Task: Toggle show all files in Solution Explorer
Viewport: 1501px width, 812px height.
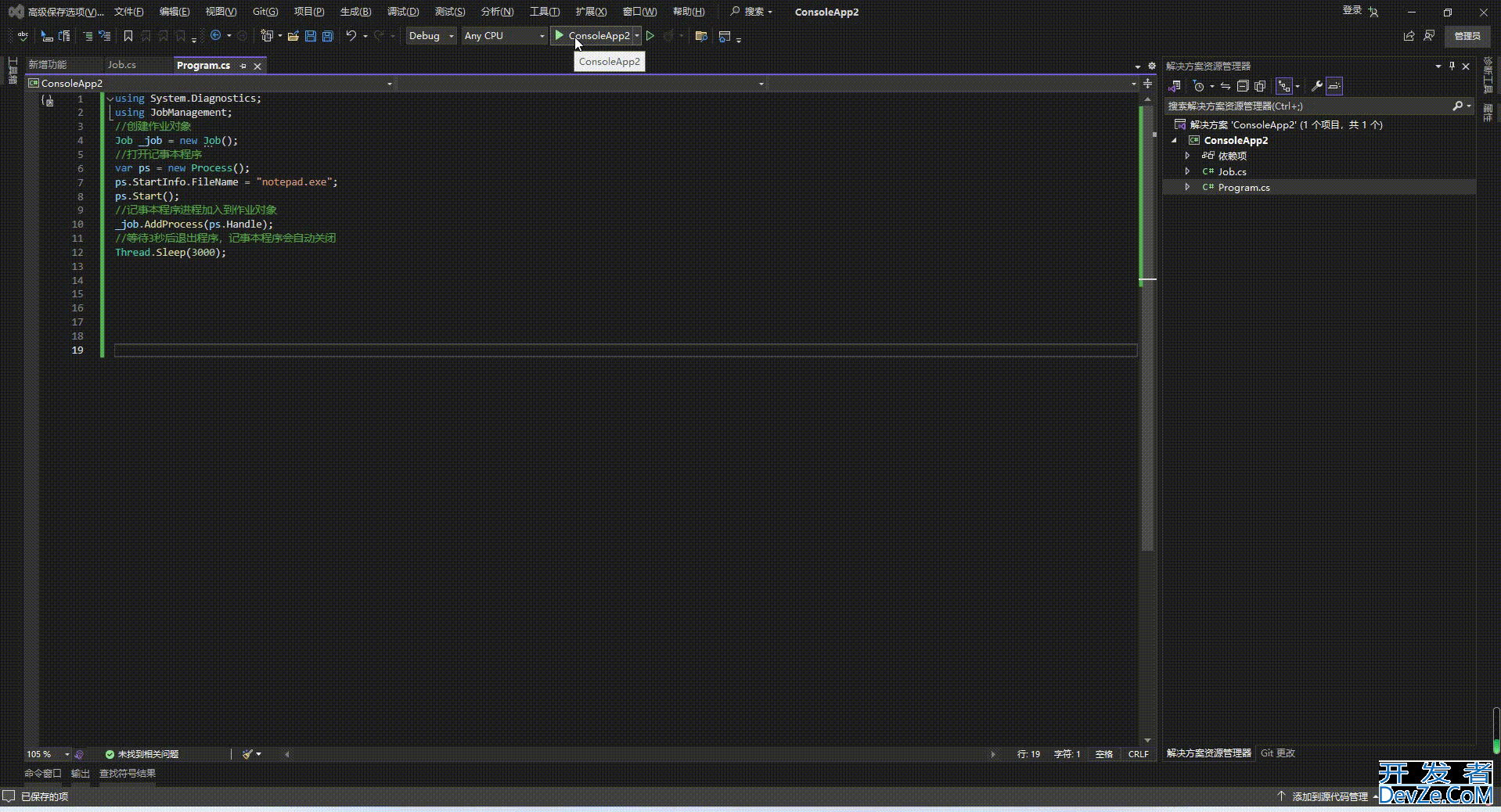Action: coord(1260,86)
